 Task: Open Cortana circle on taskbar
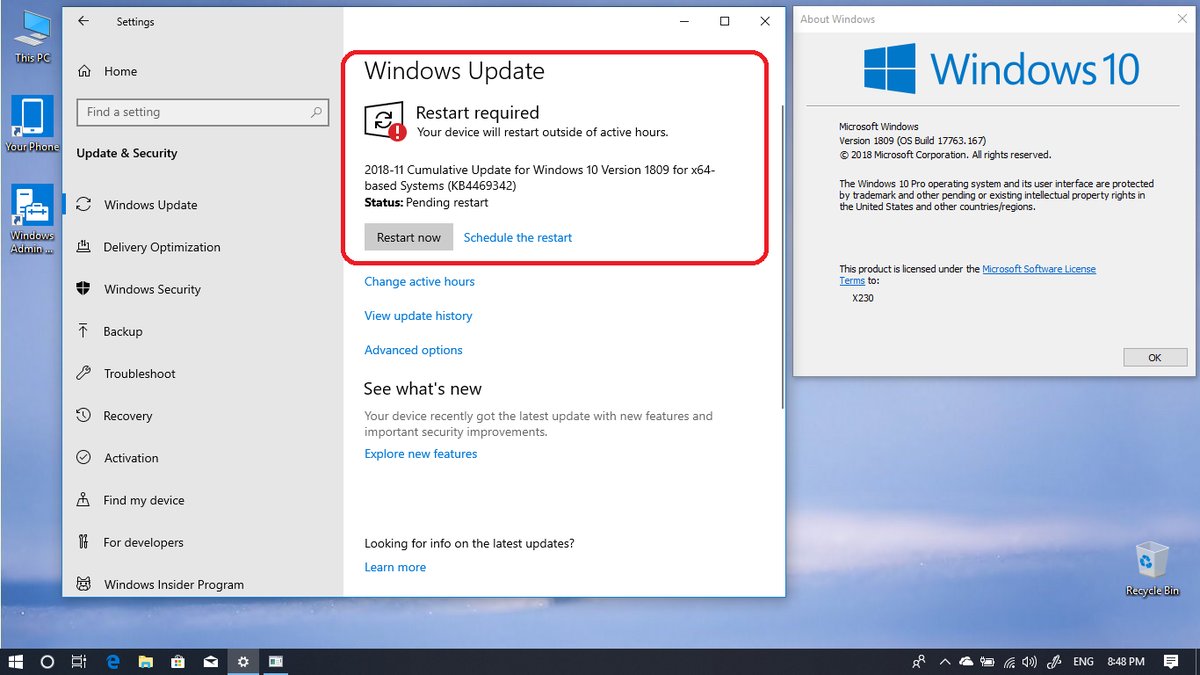(47, 661)
